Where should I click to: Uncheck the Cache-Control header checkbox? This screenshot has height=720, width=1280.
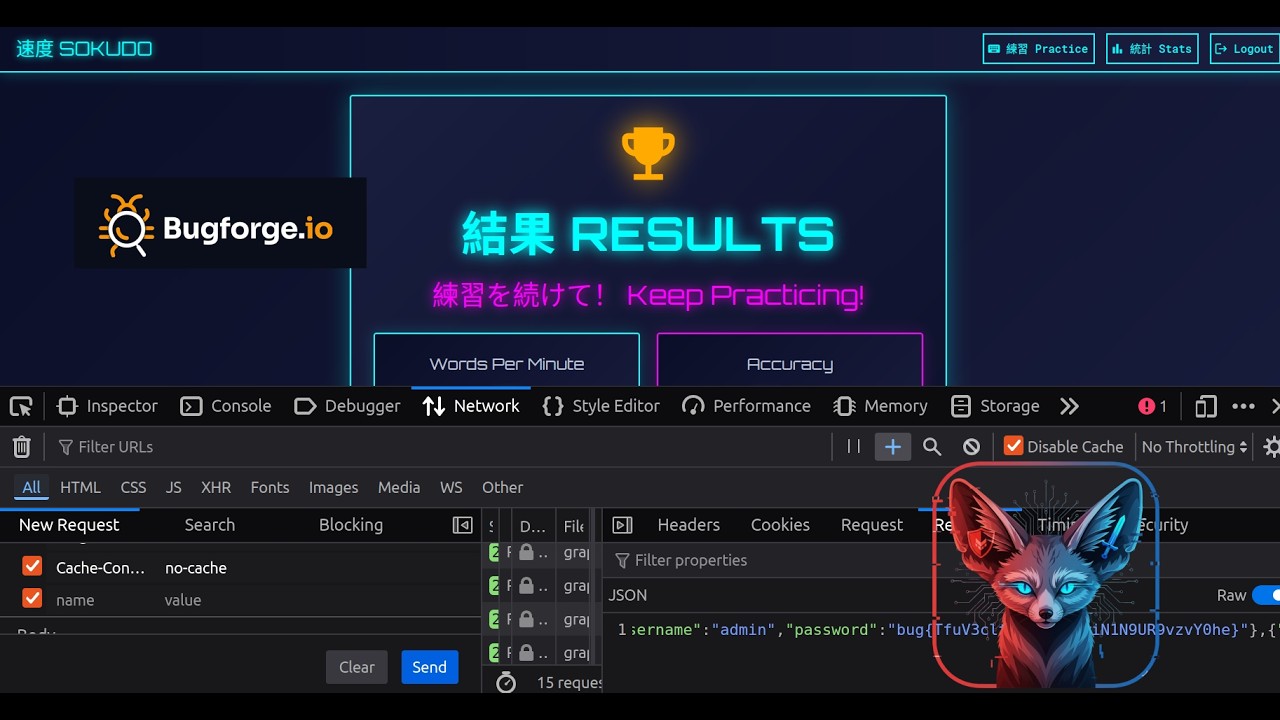coord(32,567)
